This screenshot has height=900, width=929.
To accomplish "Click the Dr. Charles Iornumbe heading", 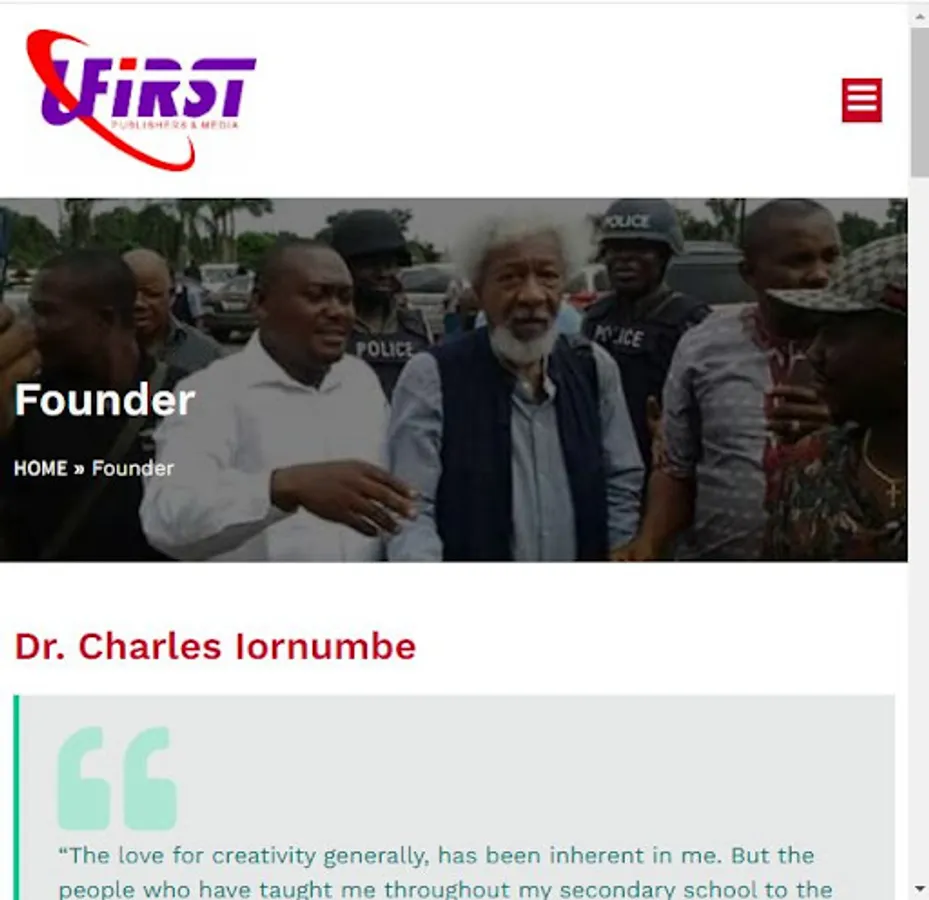I will [x=215, y=646].
